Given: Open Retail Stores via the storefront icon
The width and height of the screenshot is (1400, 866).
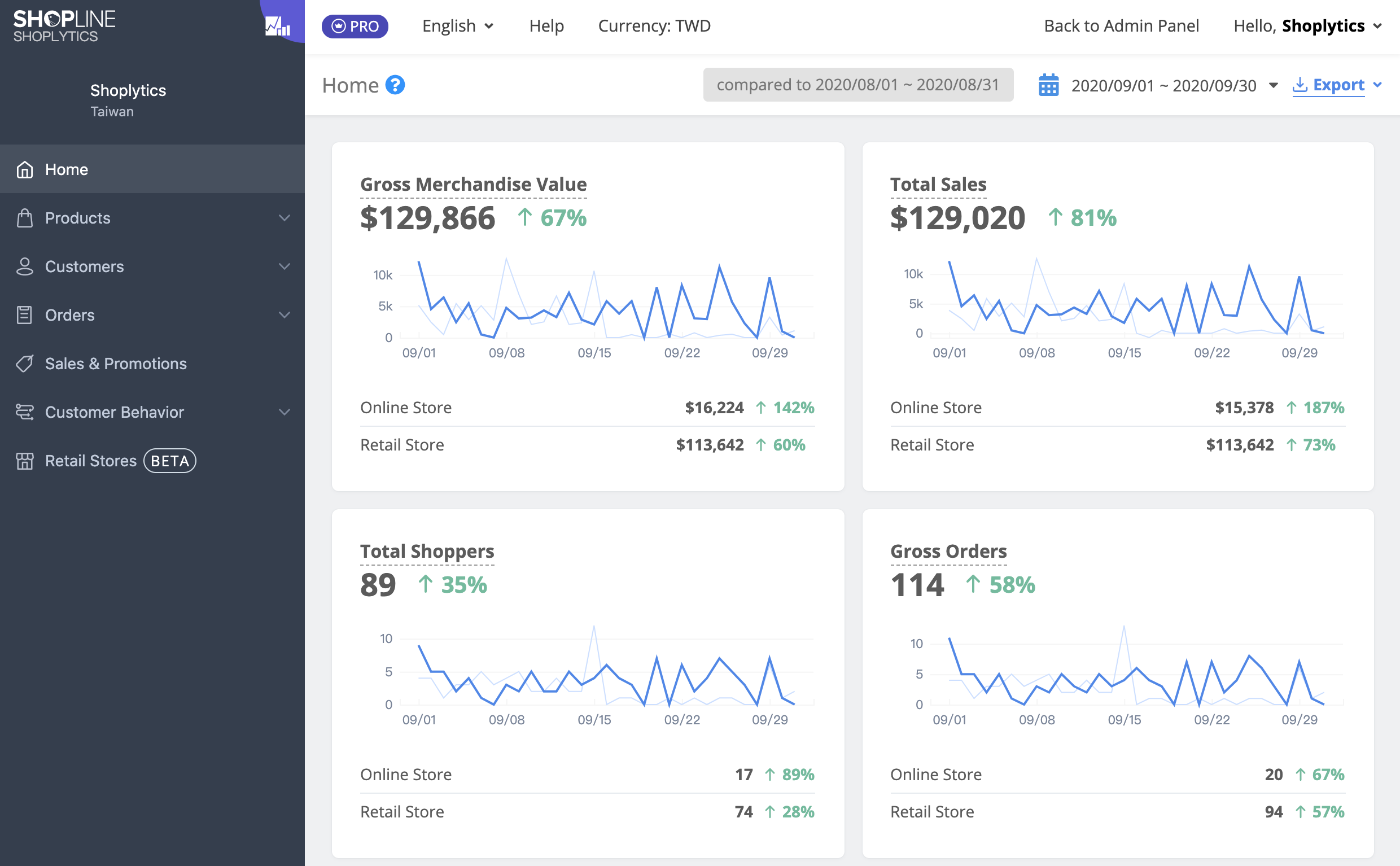Looking at the screenshot, I should pyautogui.click(x=25, y=461).
